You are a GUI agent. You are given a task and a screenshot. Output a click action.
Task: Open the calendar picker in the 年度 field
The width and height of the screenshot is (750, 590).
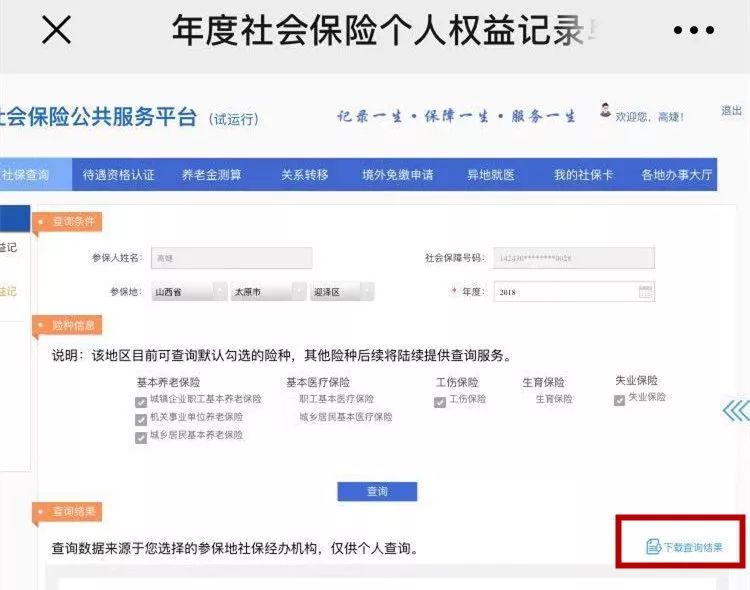pos(645,292)
